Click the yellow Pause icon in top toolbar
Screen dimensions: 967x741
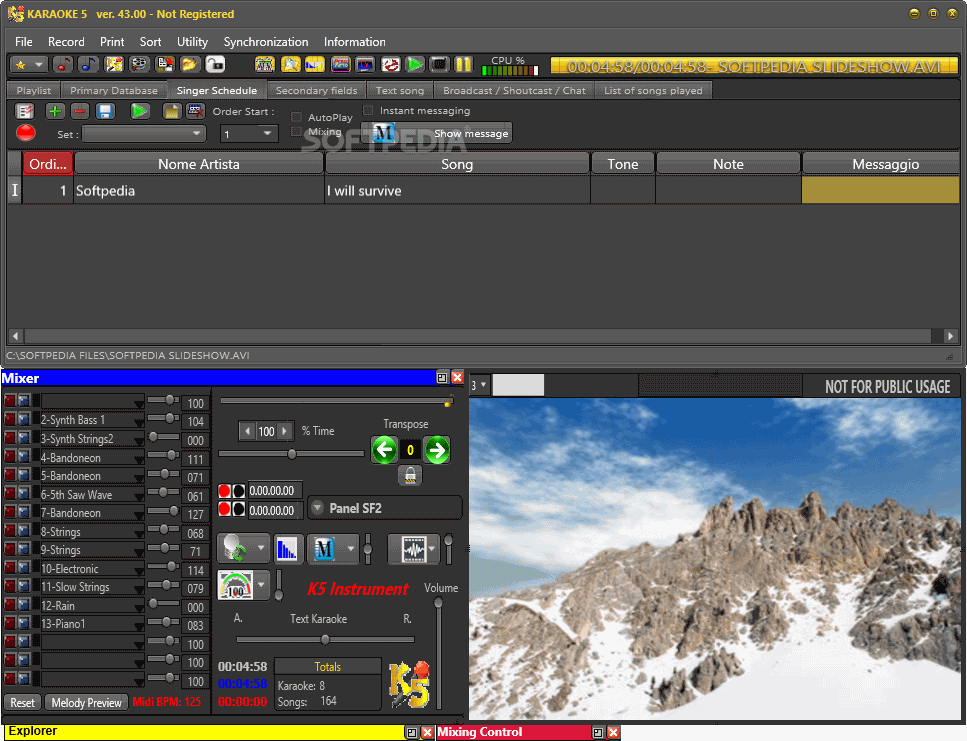464,64
